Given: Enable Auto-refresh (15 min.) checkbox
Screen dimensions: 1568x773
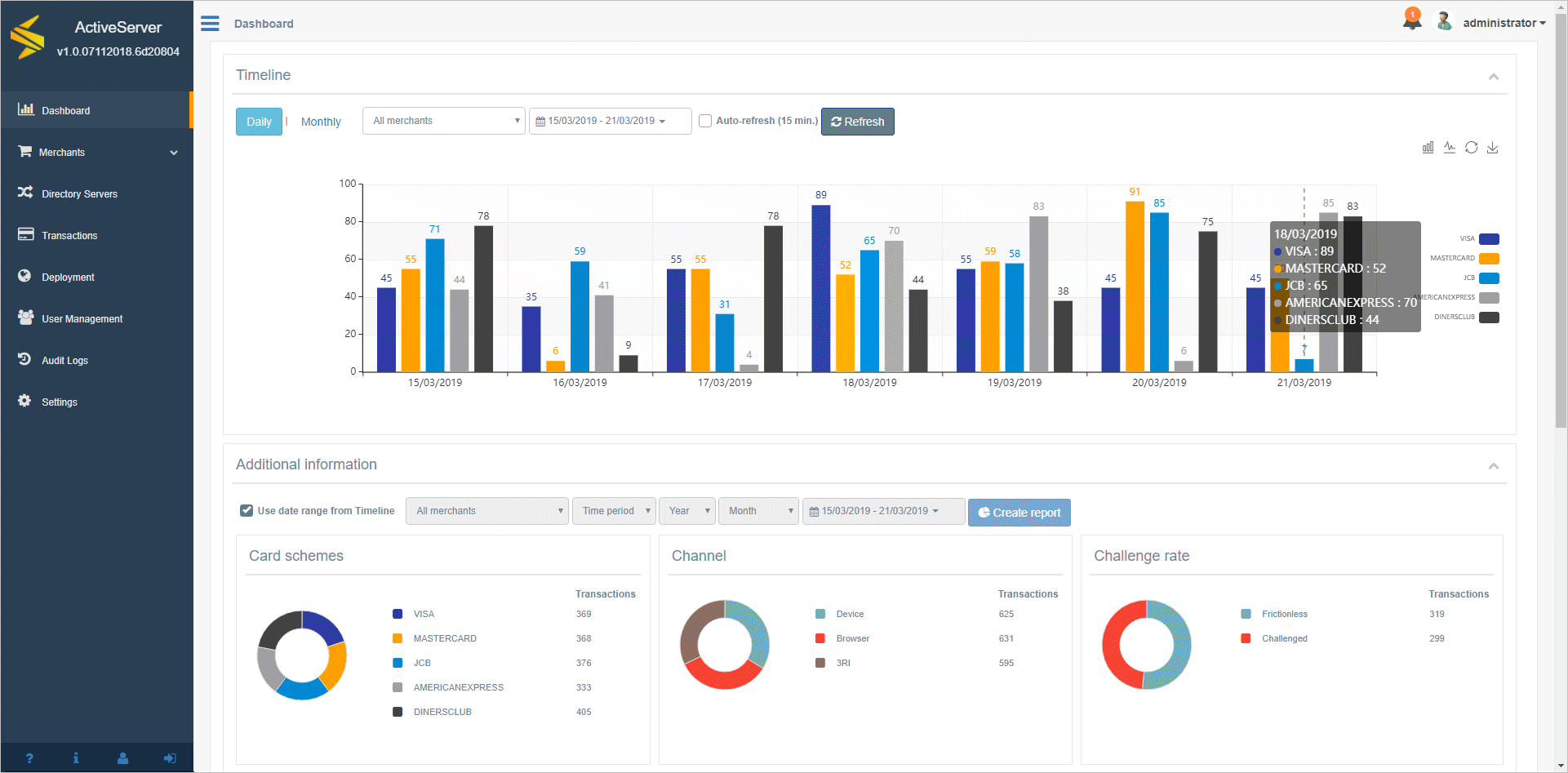Looking at the screenshot, I should 705,122.
